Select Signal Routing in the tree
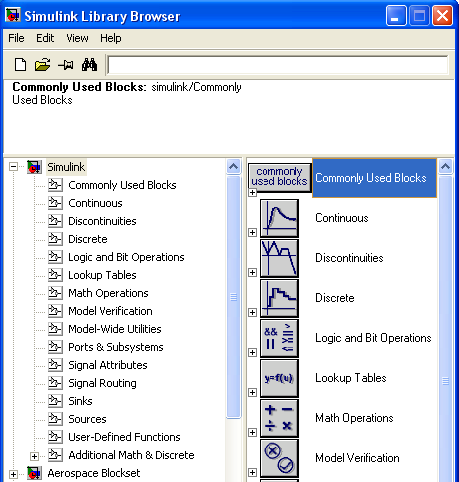 coord(102,383)
